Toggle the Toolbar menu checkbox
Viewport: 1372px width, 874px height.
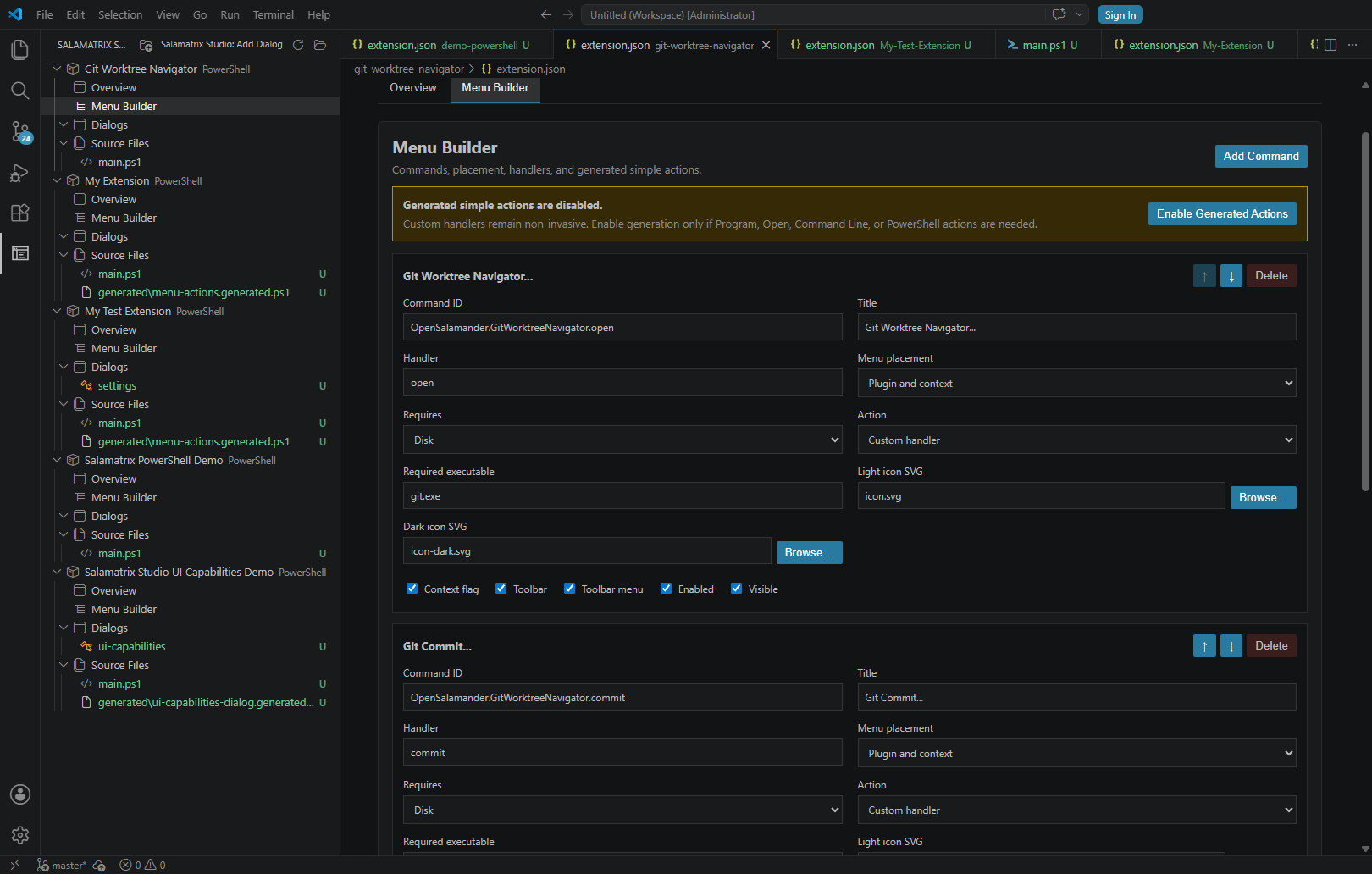(x=570, y=589)
